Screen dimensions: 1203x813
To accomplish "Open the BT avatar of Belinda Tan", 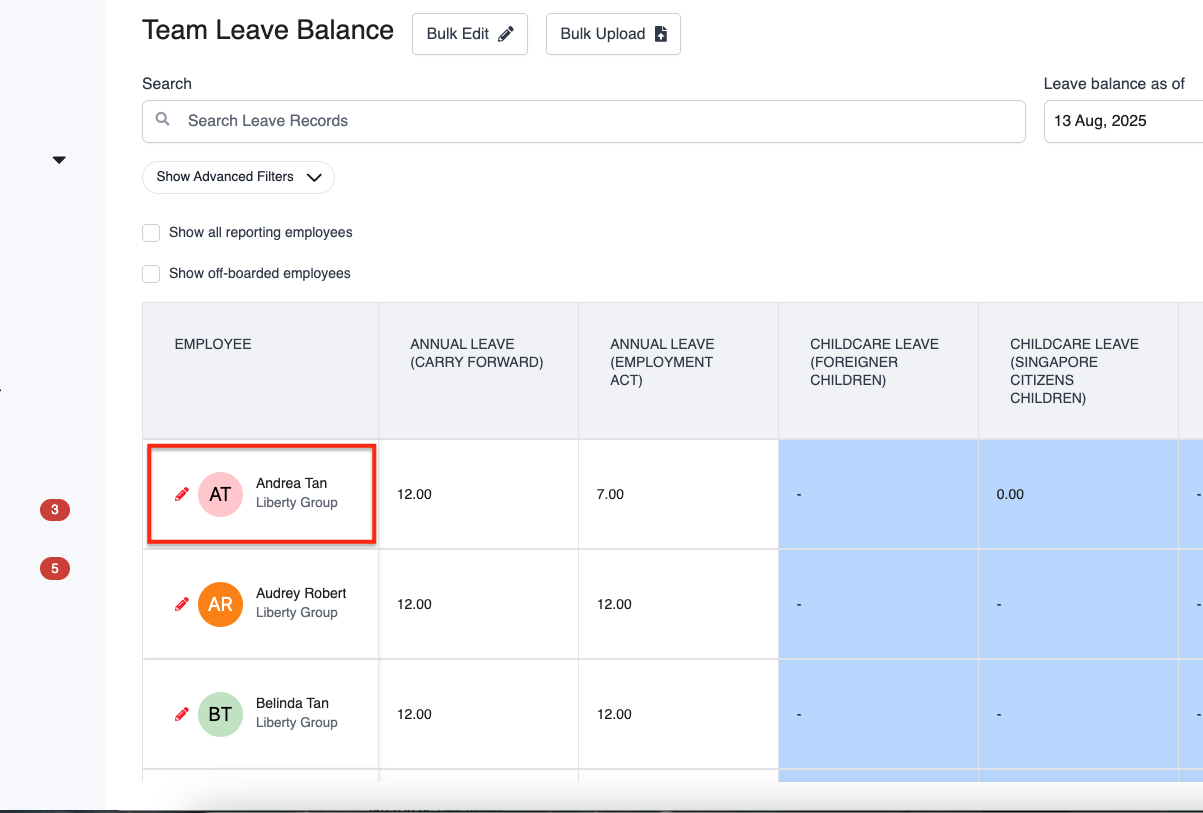I will (x=220, y=714).
